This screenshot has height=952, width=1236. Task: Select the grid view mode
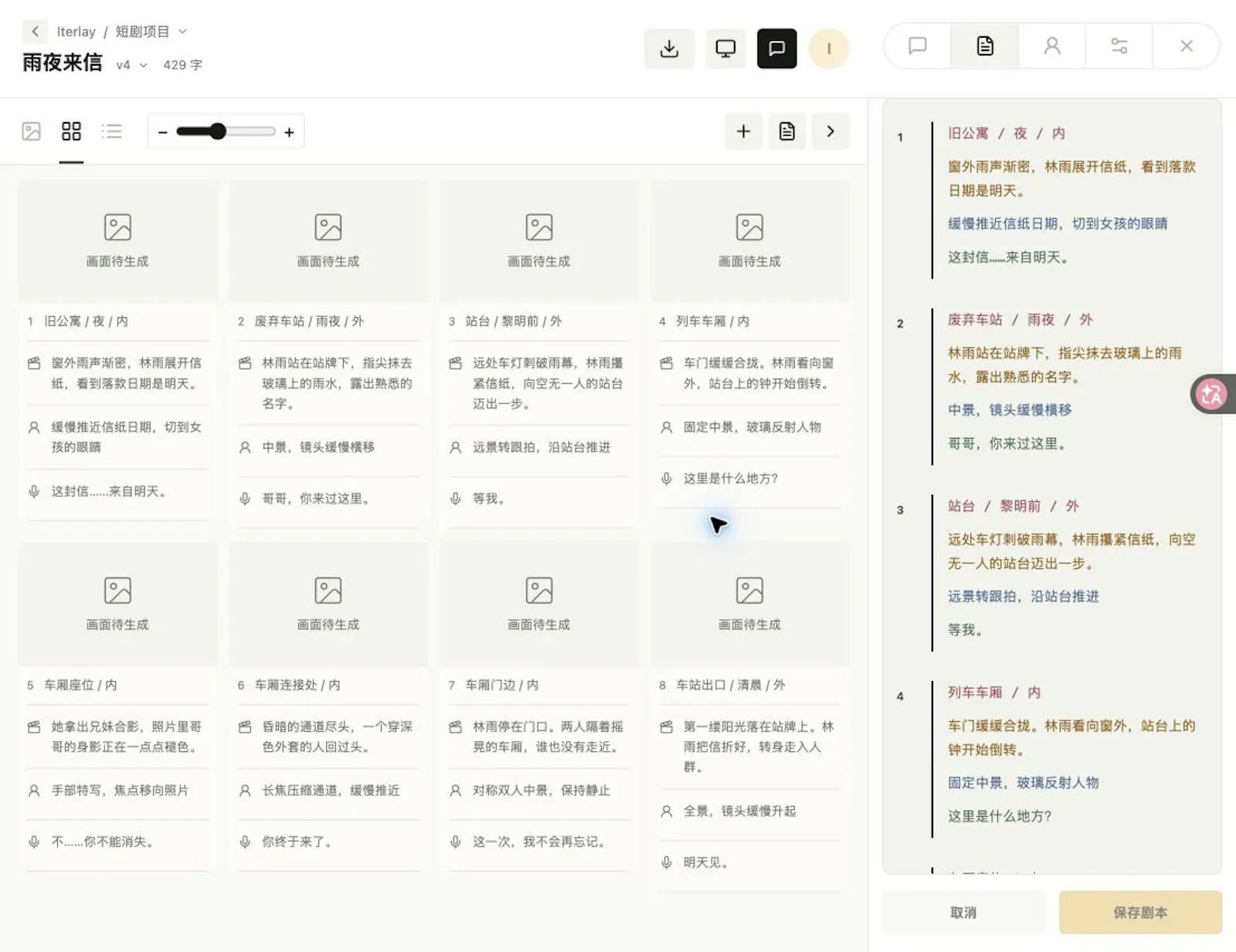coord(71,131)
